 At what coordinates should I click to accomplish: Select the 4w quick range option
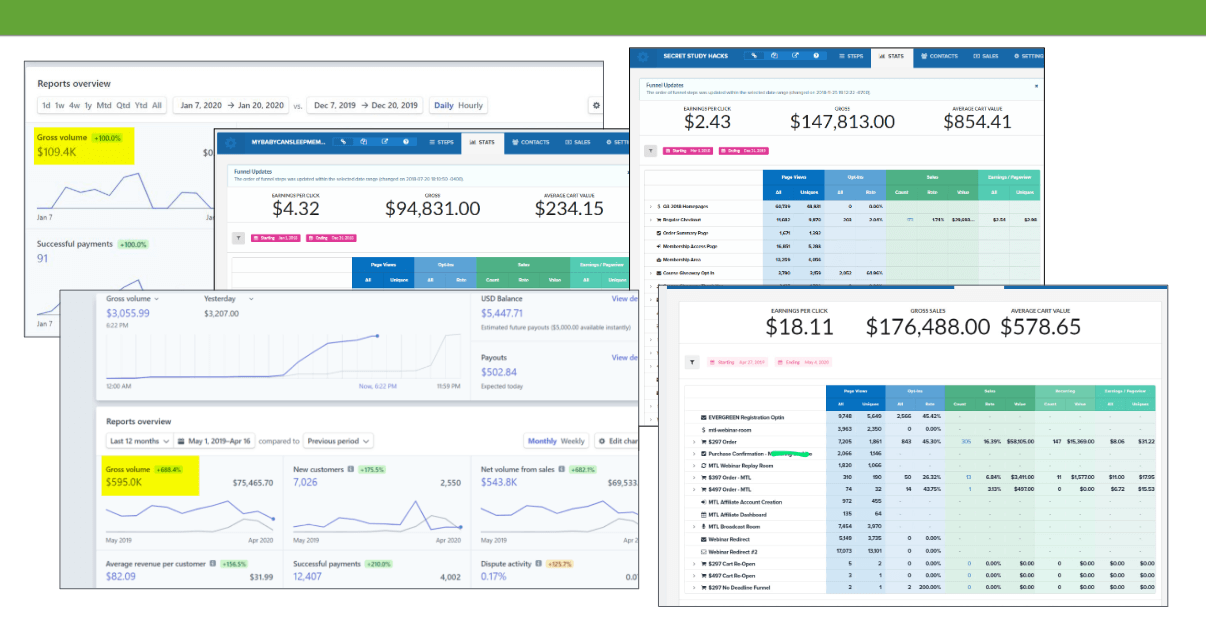(74, 105)
